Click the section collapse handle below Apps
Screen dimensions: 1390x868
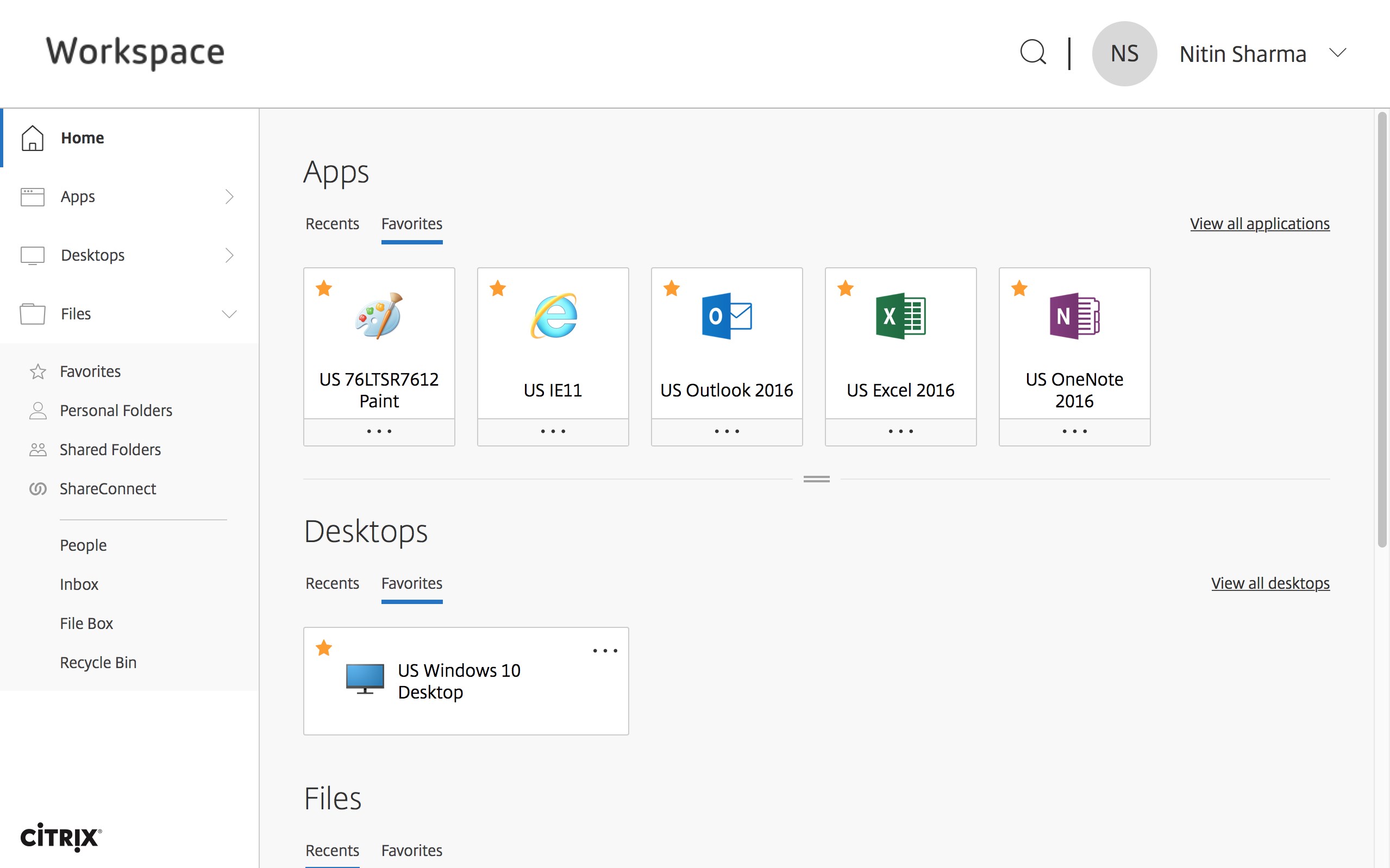click(816, 479)
